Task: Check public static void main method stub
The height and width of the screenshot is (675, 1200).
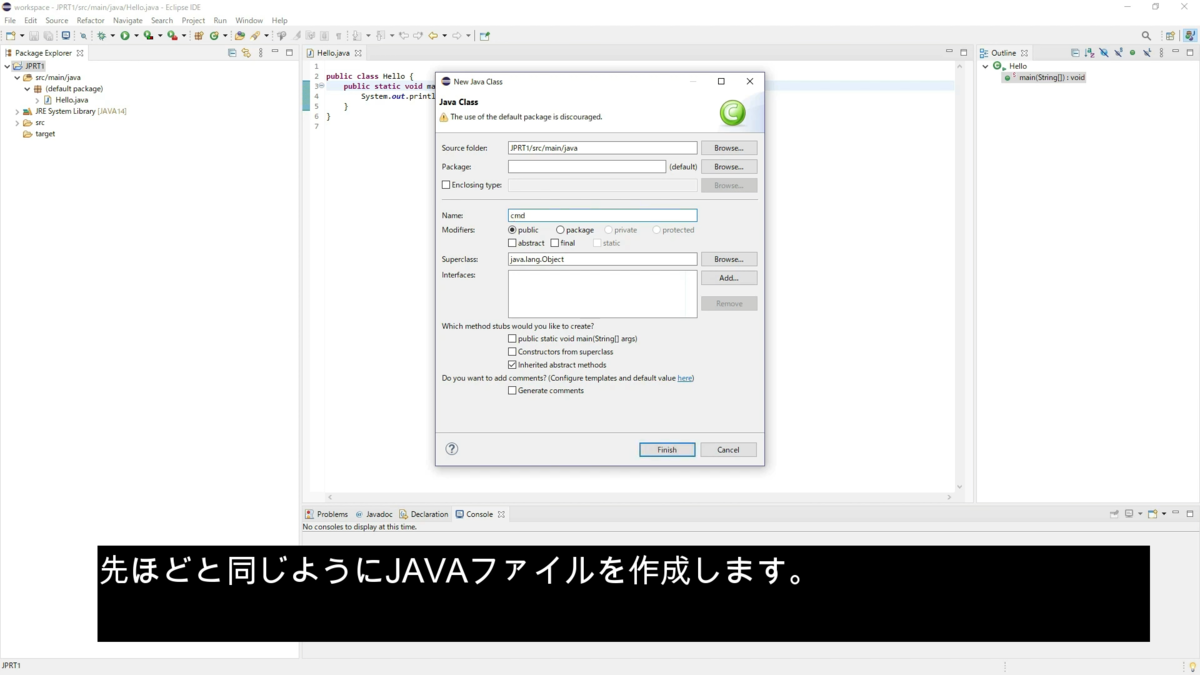Action: (513, 338)
